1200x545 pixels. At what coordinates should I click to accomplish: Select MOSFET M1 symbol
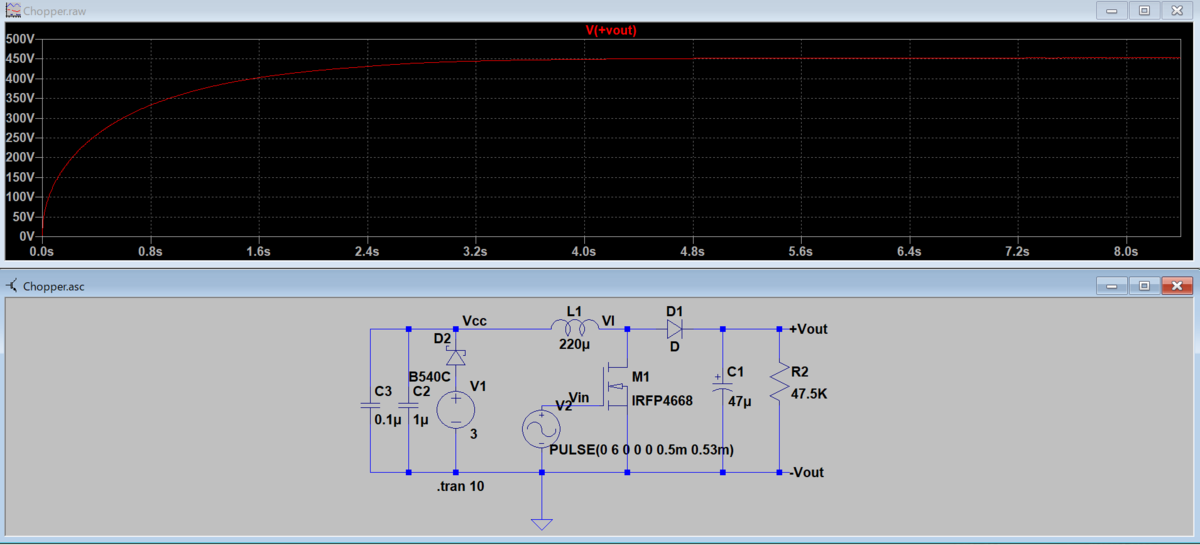(613, 387)
